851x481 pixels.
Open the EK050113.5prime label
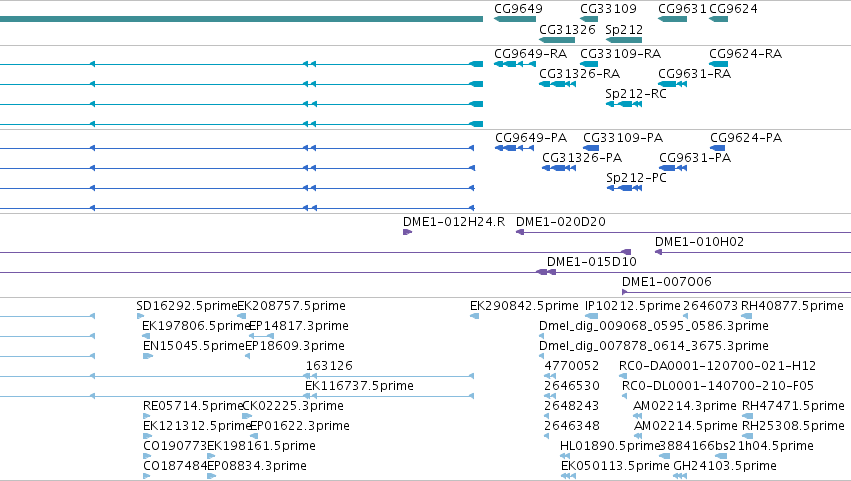[x=615, y=467]
